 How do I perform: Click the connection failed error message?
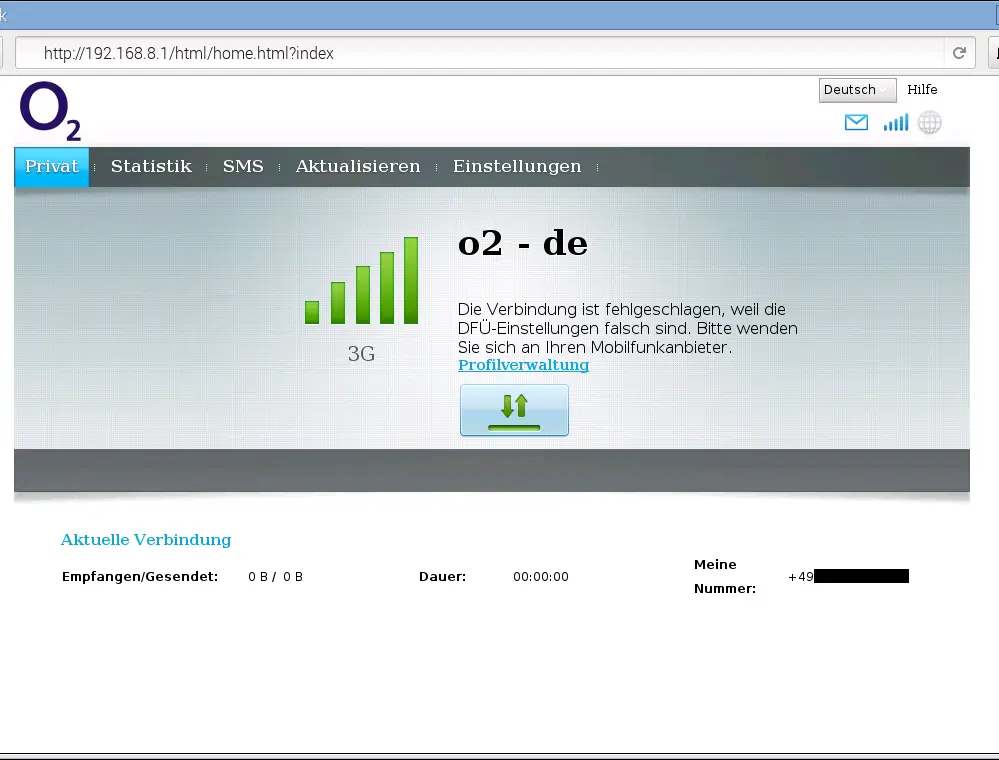628,328
